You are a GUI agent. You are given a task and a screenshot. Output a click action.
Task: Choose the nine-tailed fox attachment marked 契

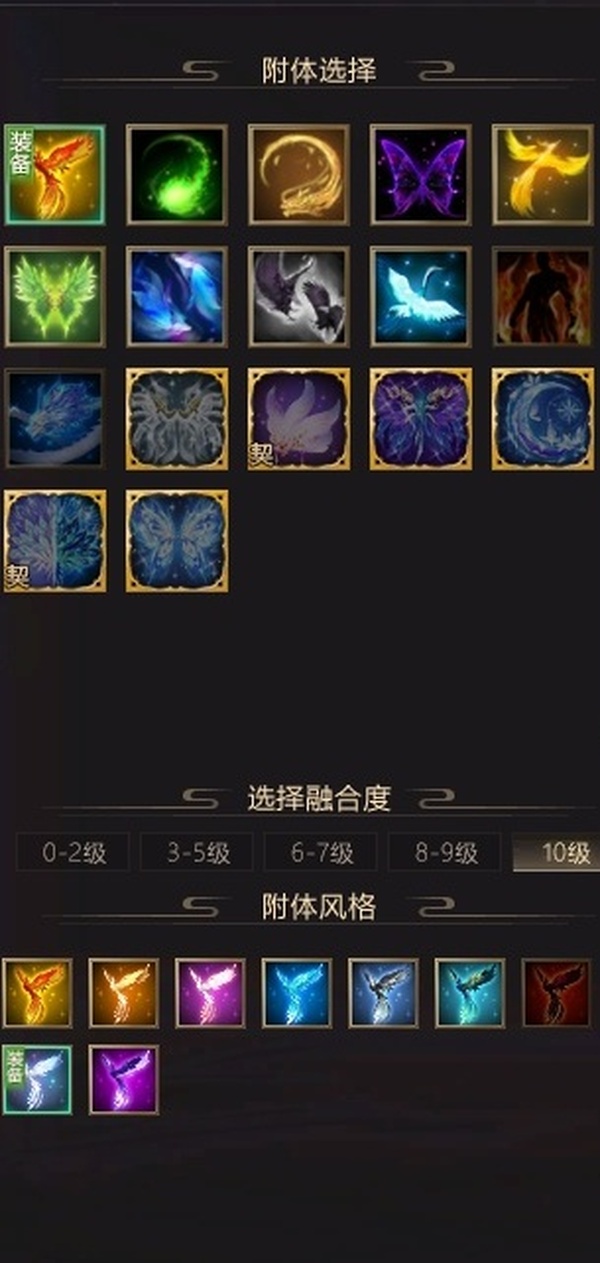[299, 418]
